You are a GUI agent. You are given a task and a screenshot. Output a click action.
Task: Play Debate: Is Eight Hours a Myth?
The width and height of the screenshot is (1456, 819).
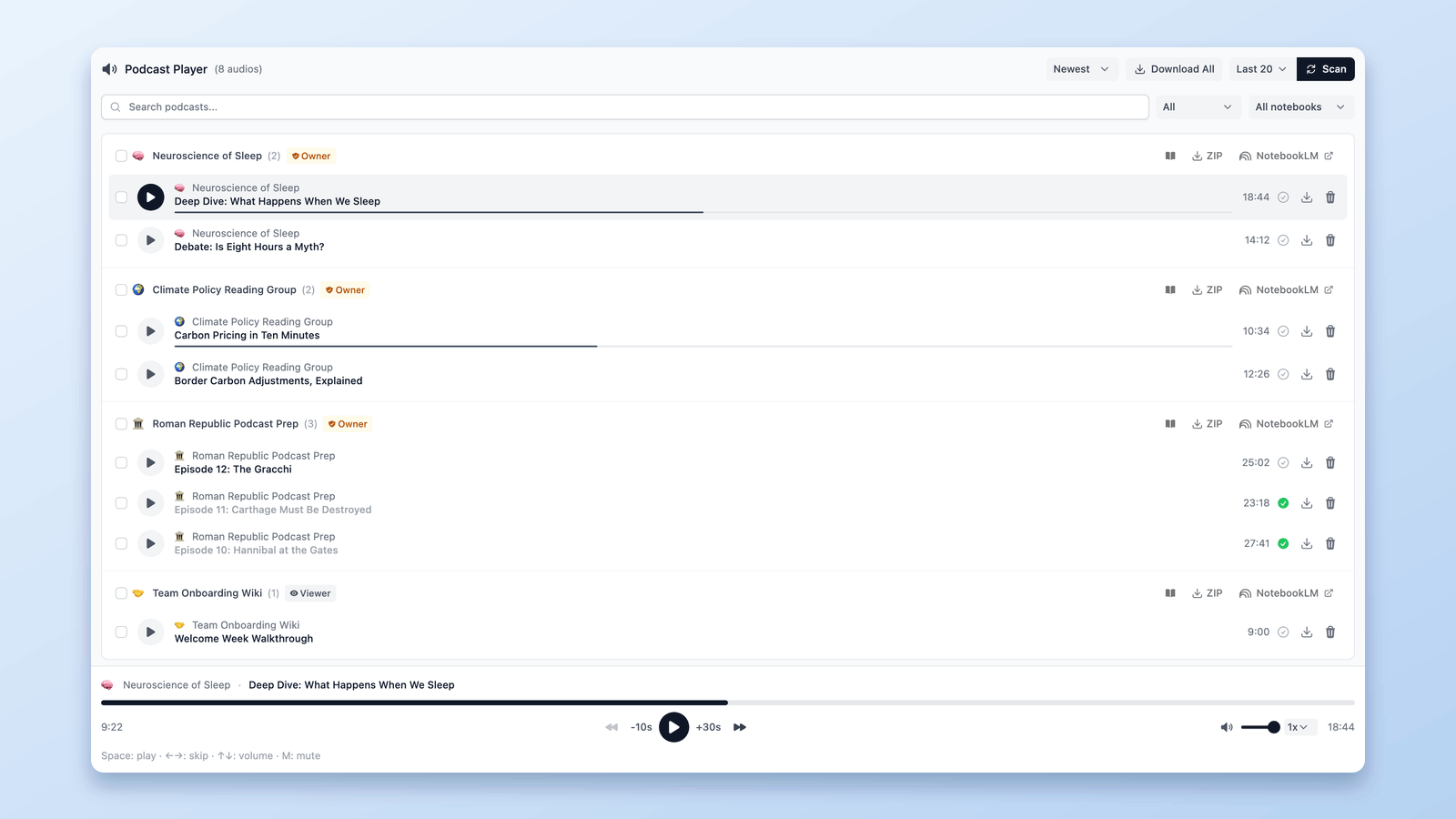click(x=150, y=240)
